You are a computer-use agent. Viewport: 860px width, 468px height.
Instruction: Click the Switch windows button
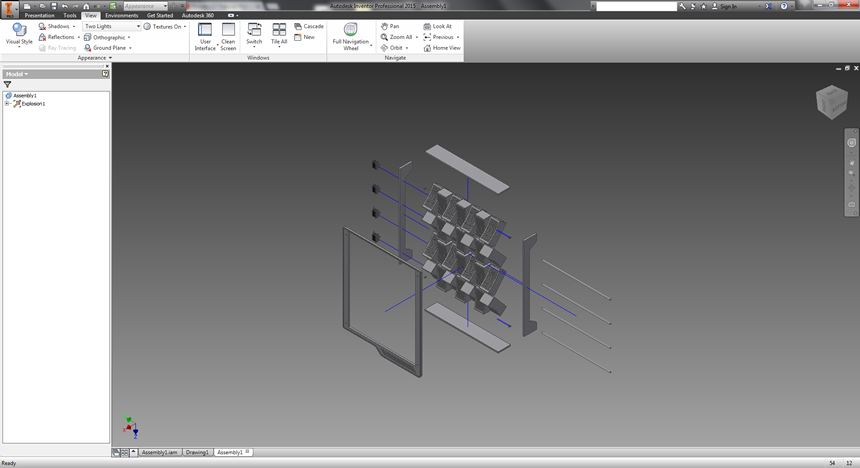point(254,35)
